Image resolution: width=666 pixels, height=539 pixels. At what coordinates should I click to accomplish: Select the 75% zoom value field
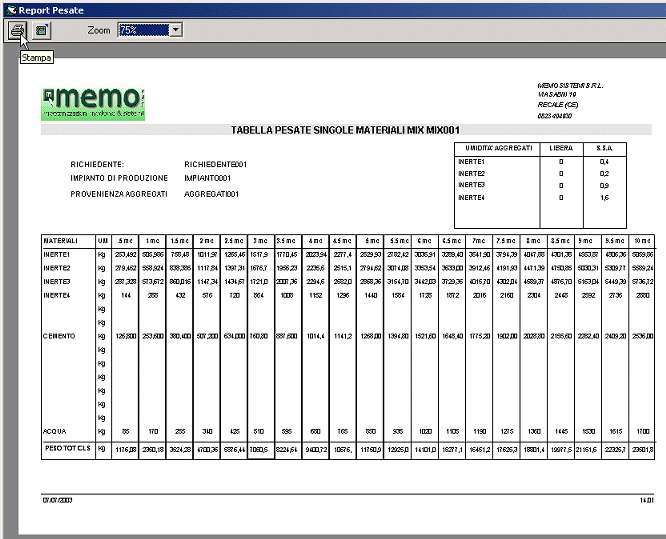click(144, 30)
